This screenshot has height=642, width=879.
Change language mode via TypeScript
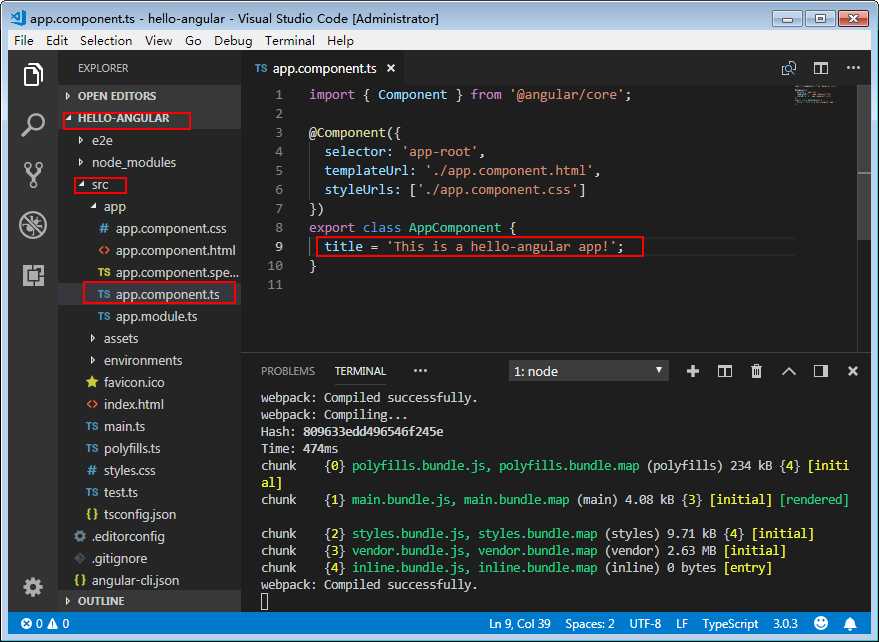730,623
